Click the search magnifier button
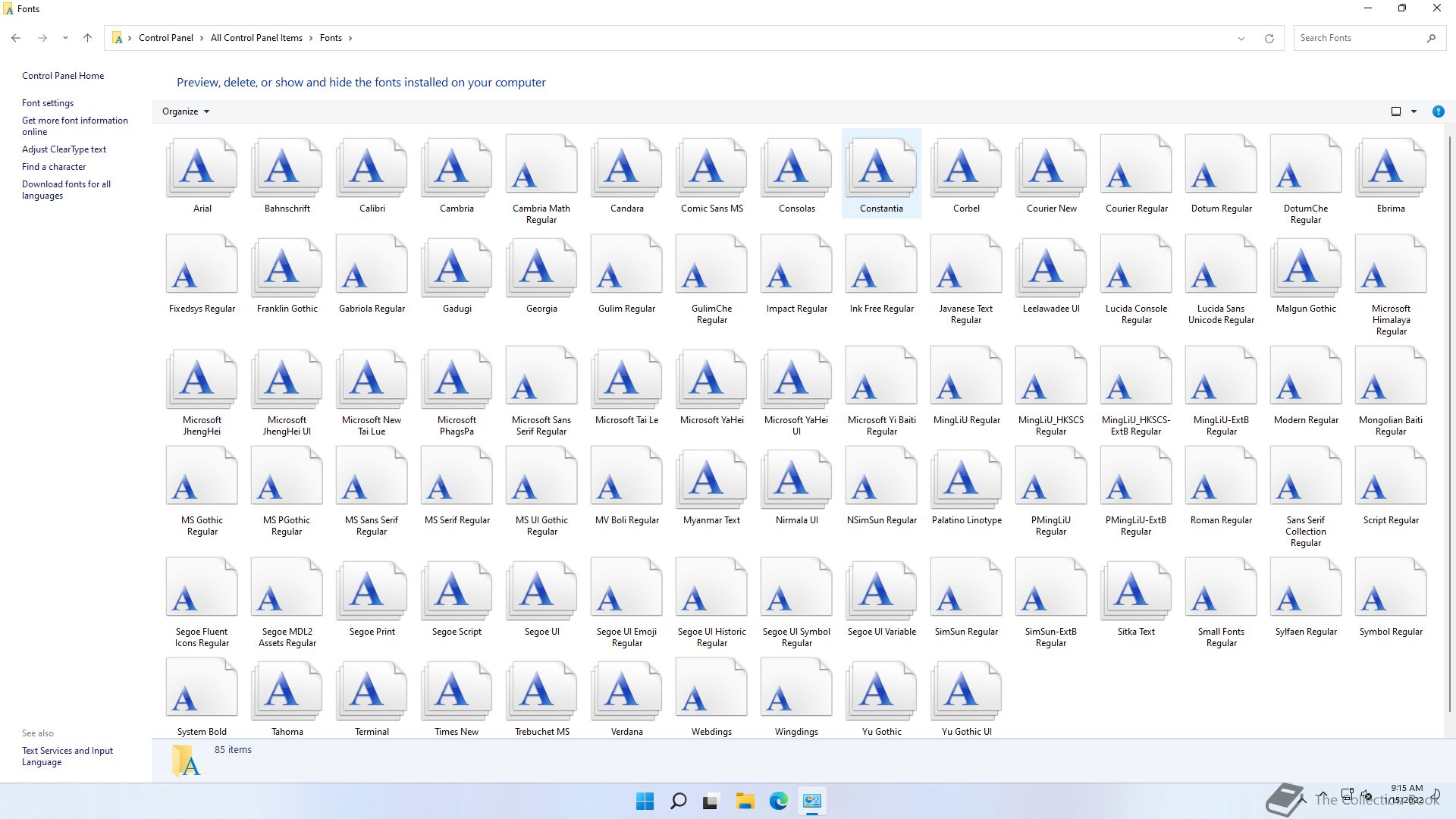The height and width of the screenshot is (819, 1456). pyautogui.click(x=1431, y=38)
